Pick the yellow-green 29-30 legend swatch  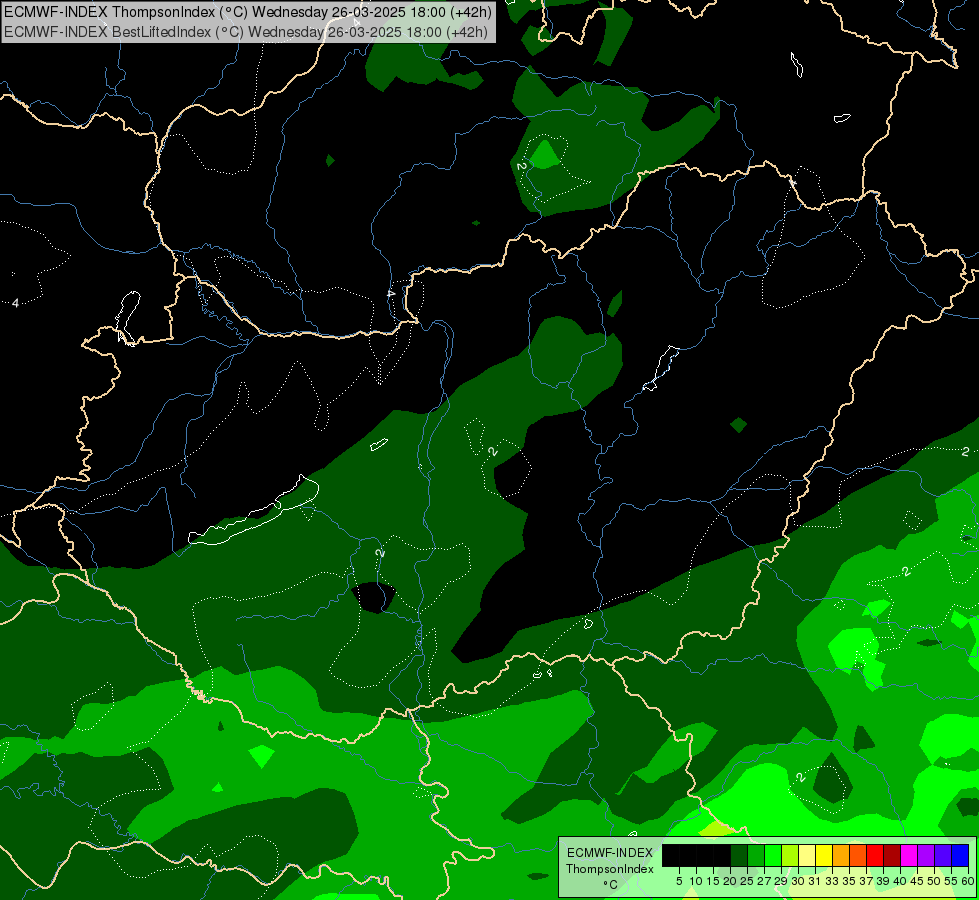coord(790,855)
